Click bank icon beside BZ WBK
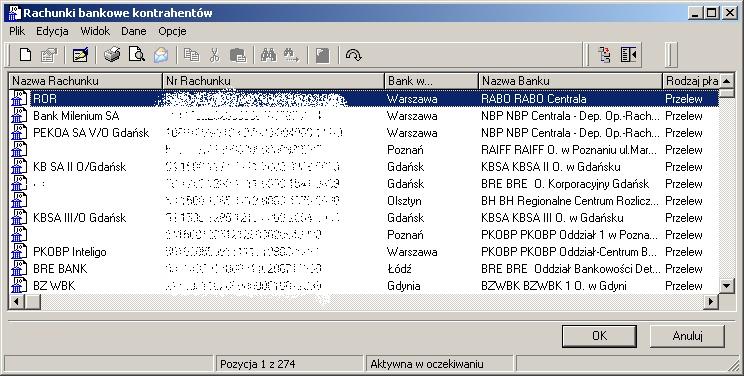Image resolution: width=744 pixels, height=376 pixels. click(x=19, y=286)
